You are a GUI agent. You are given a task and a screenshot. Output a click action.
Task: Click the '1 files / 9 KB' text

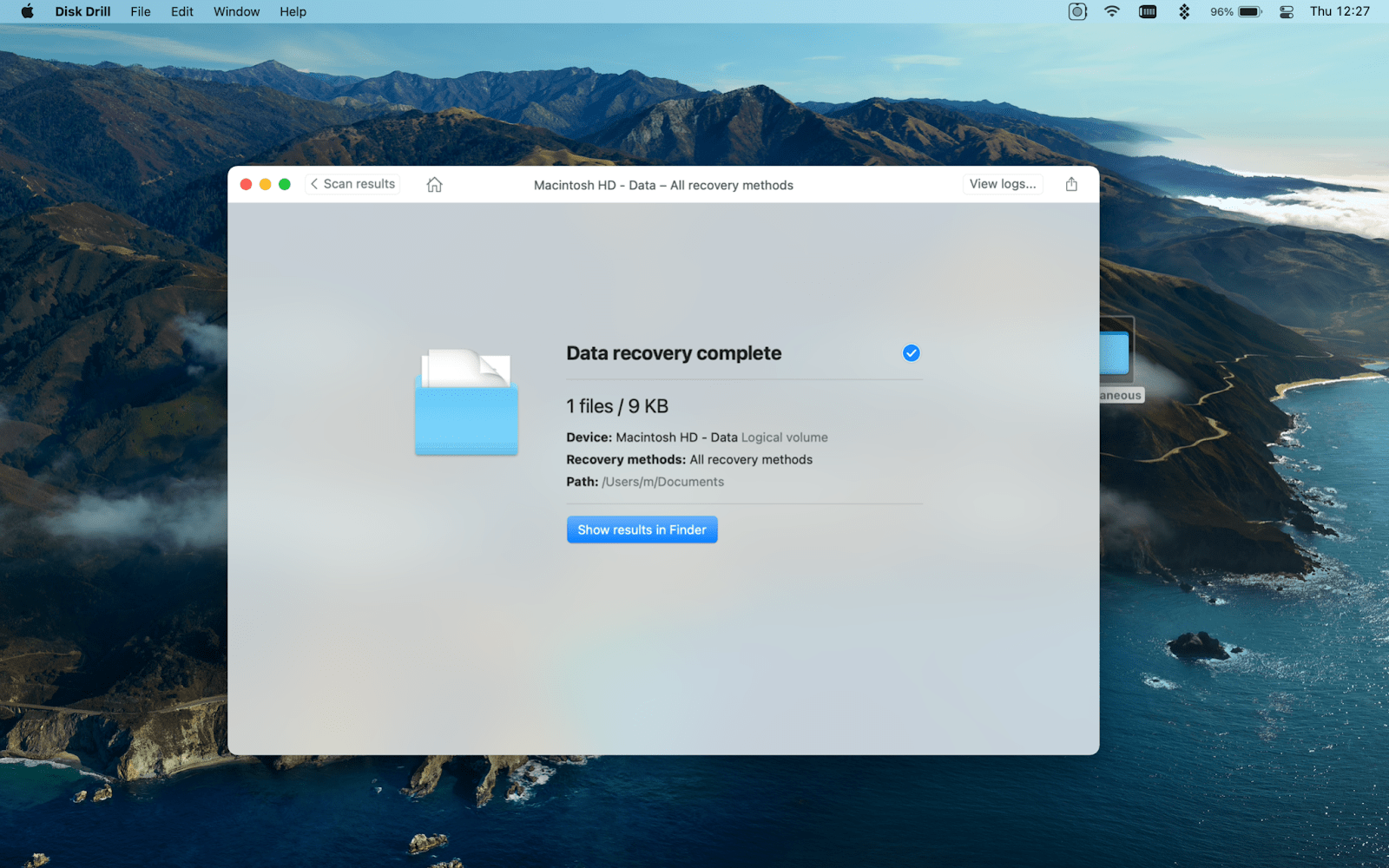pyautogui.click(x=617, y=406)
